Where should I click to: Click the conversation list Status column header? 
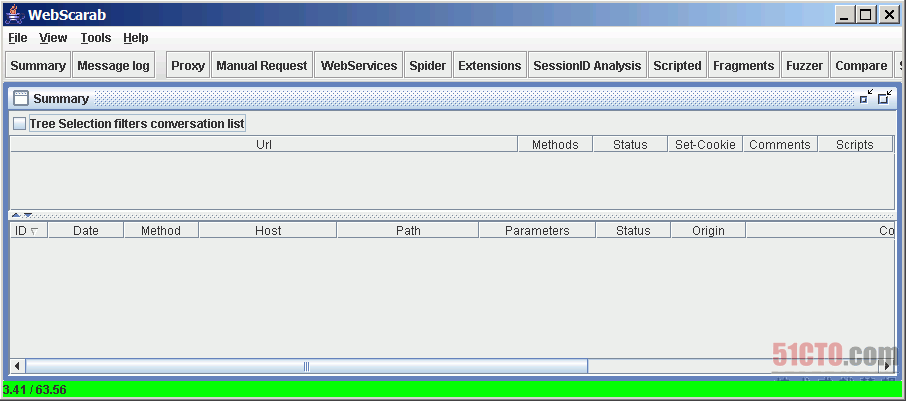point(633,231)
